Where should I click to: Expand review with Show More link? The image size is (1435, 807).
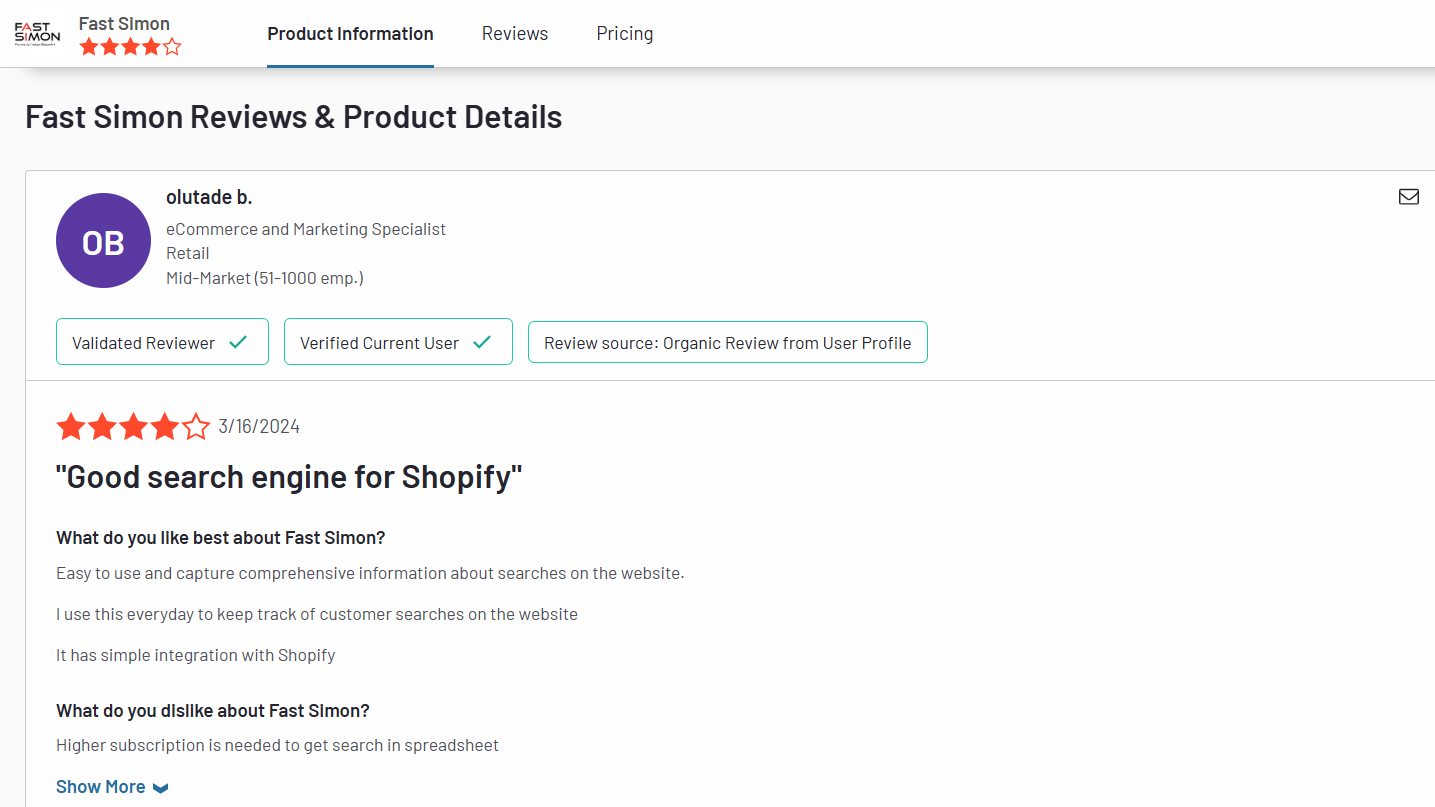coord(101,787)
